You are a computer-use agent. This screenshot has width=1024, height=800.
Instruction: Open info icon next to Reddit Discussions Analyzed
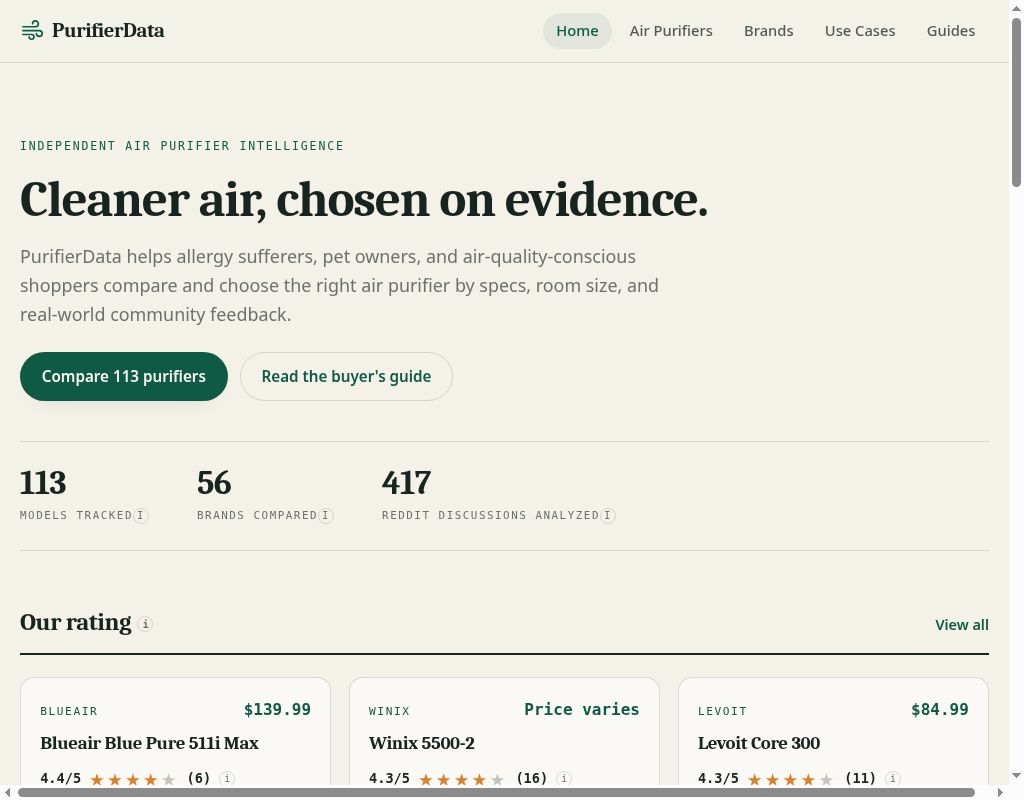click(x=608, y=516)
